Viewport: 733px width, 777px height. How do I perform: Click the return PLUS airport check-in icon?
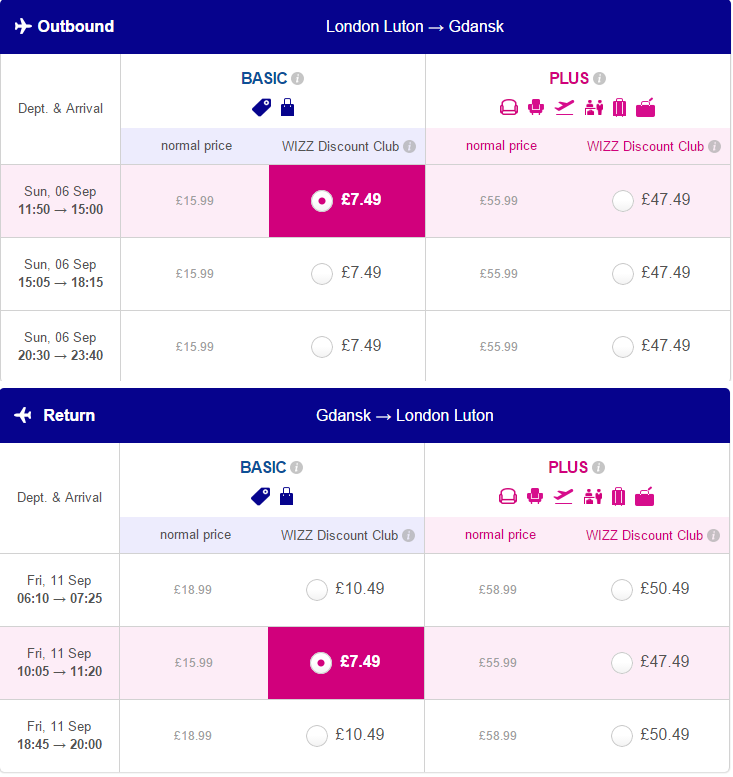point(593,496)
